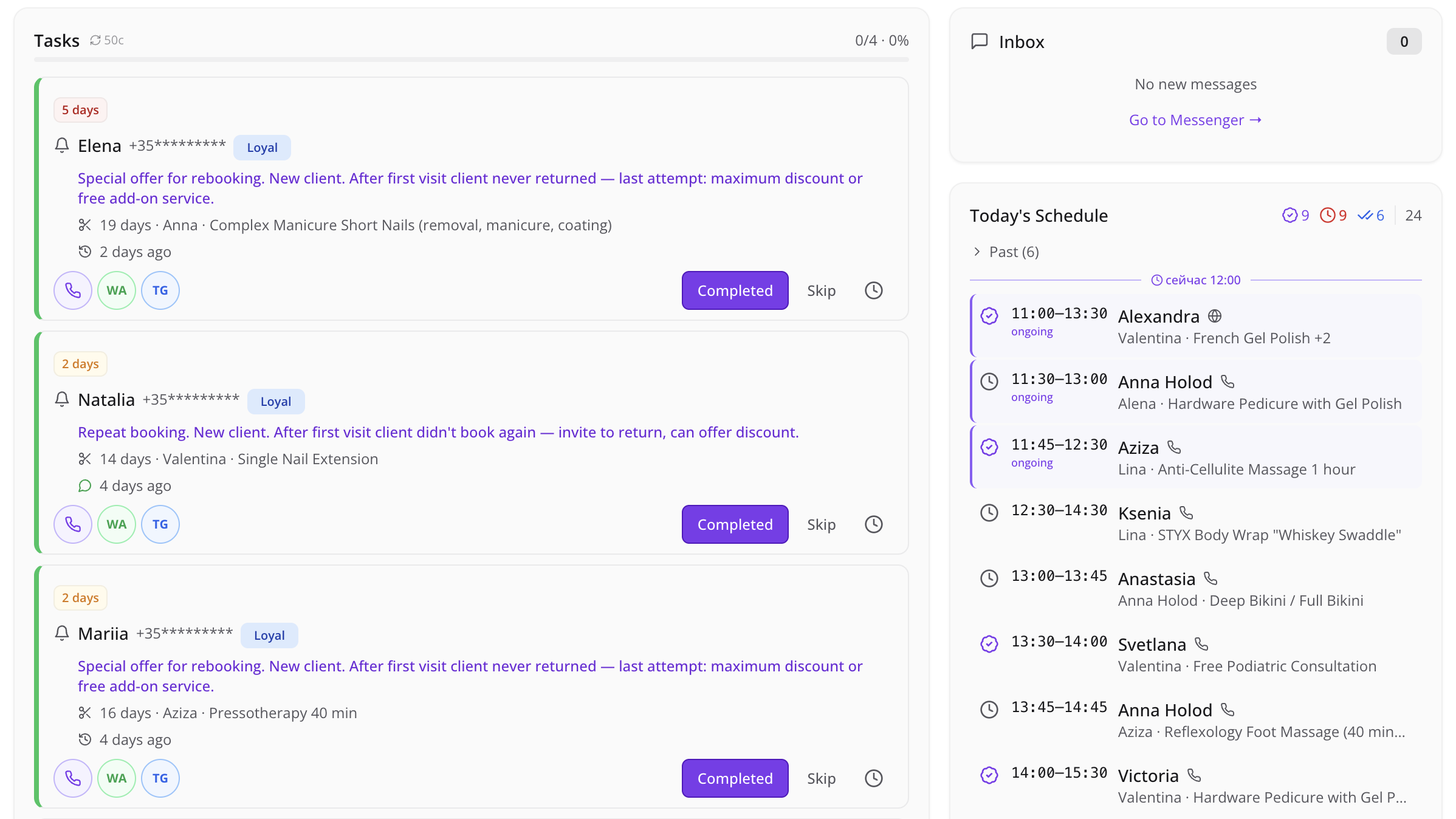Open Go to Messenger link
The image size is (1456, 819).
tap(1195, 120)
